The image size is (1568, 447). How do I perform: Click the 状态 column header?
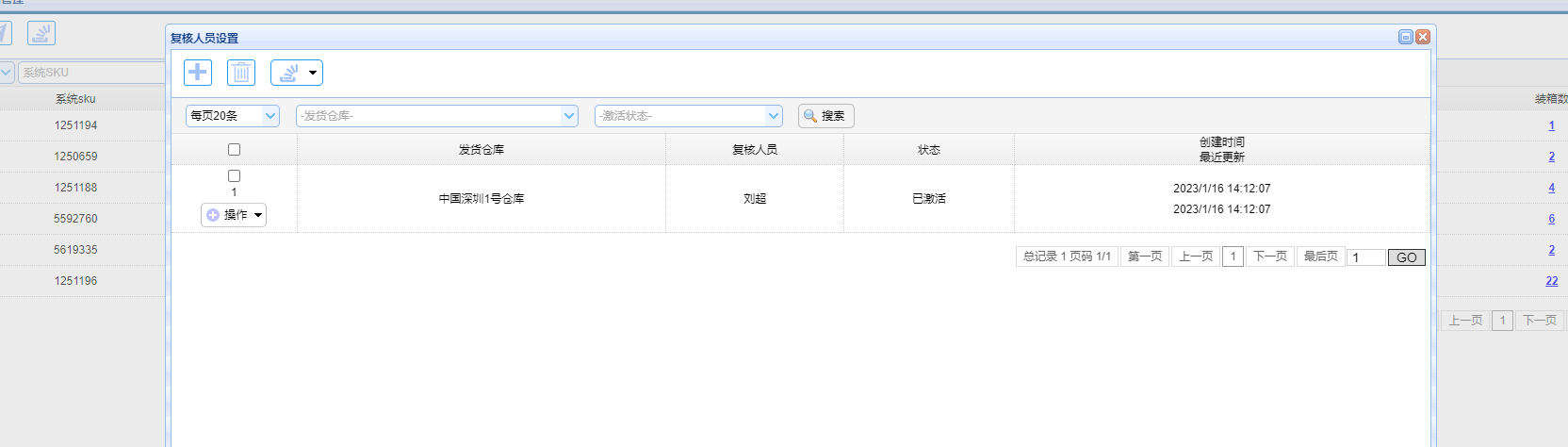click(x=929, y=149)
